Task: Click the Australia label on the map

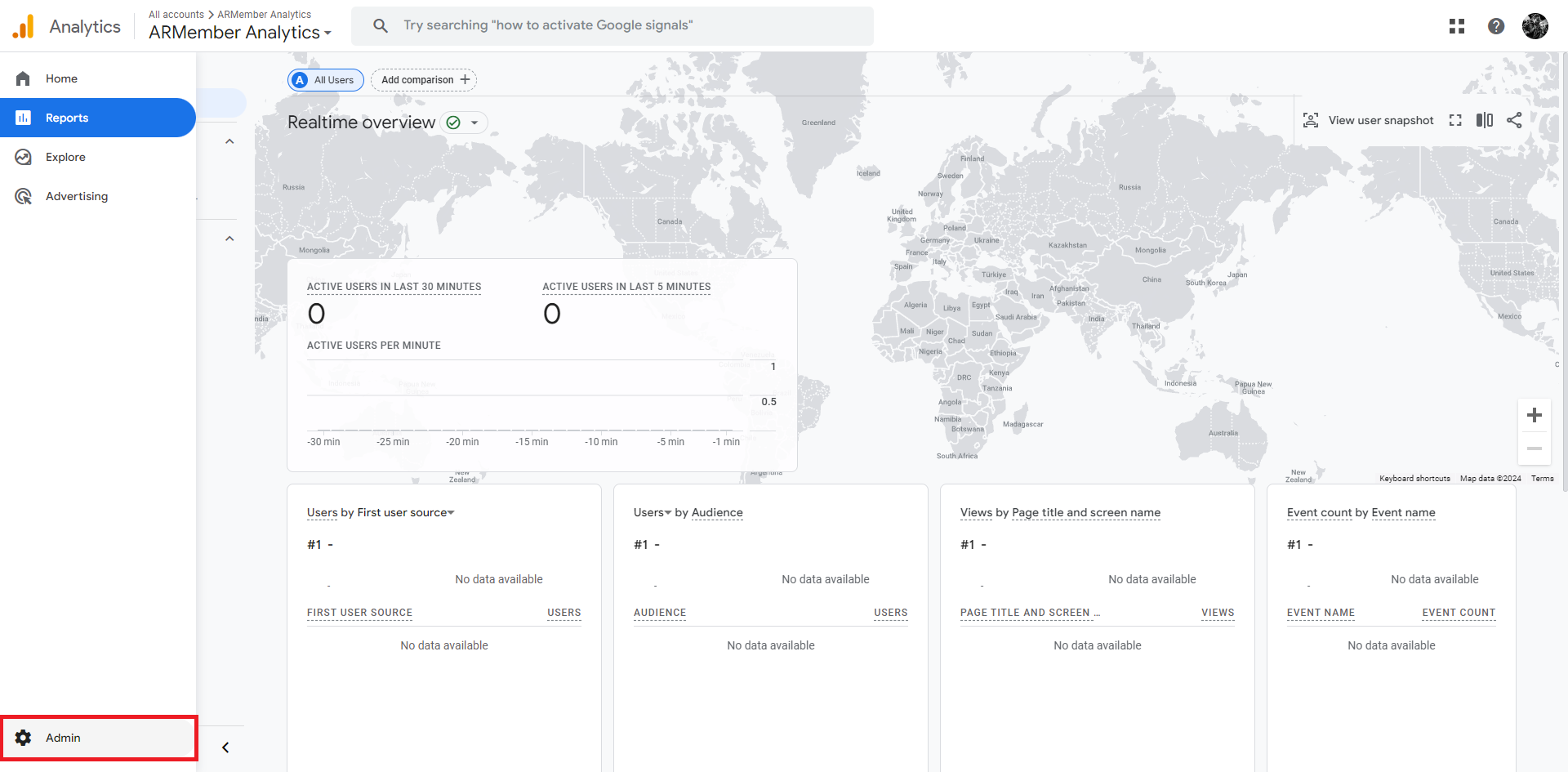Action: [x=1223, y=433]
